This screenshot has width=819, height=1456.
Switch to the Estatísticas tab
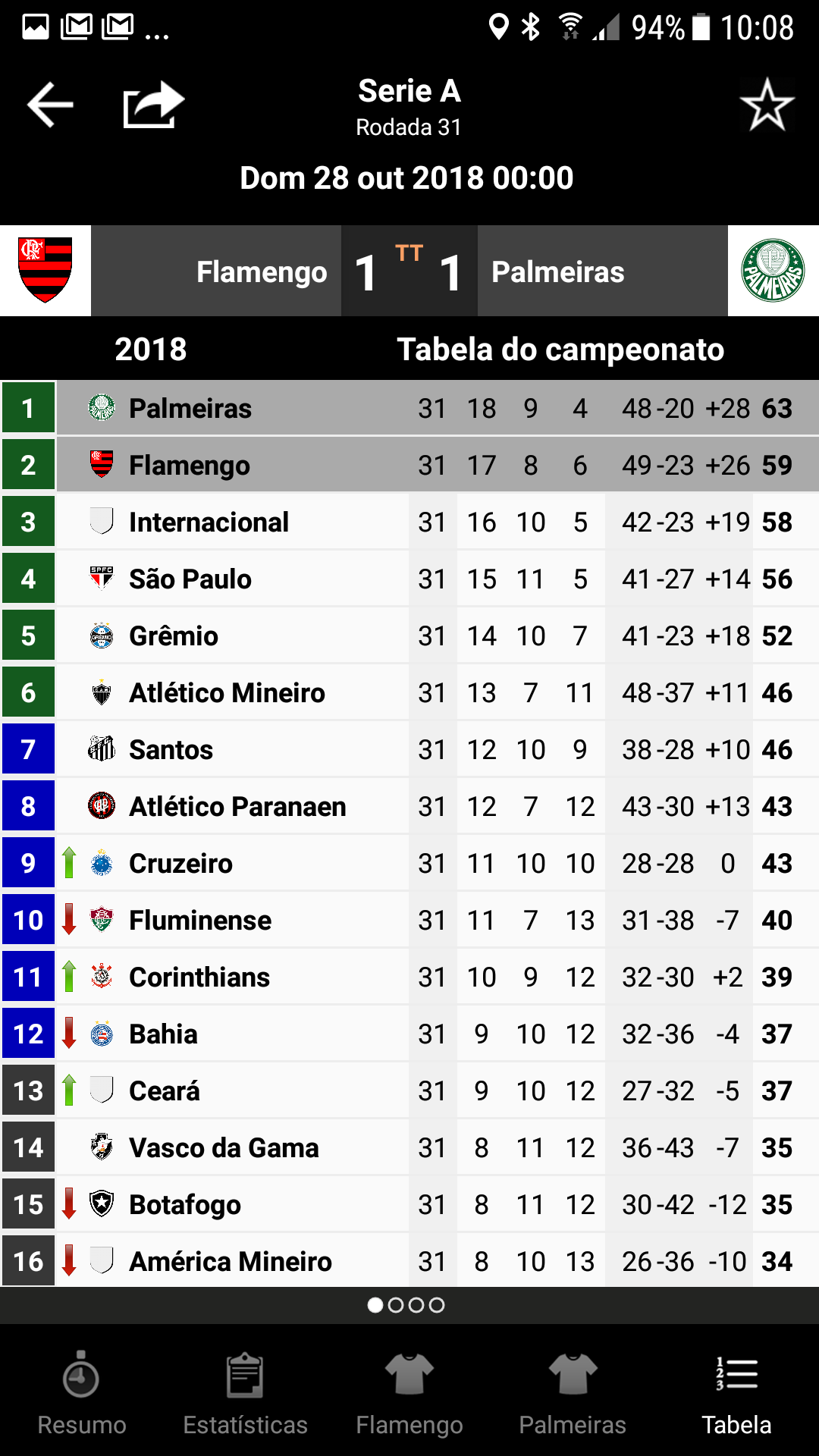pyautogui.click(x=245, y=1394)
